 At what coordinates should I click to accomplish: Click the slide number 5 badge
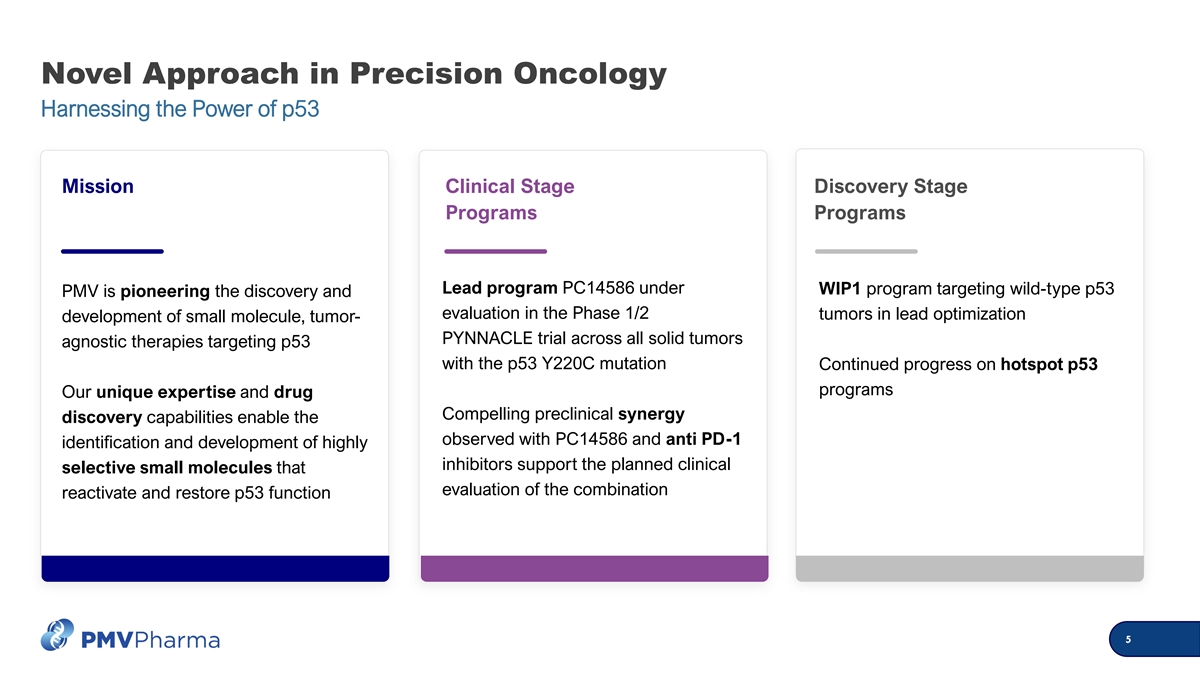coord(1155,640)
